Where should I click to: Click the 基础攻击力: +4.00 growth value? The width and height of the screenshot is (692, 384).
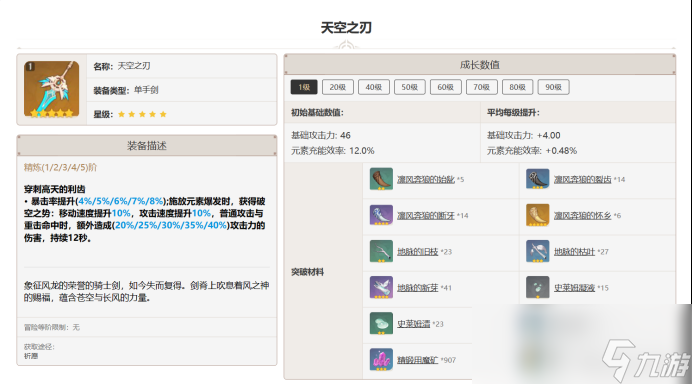(523, 136)
